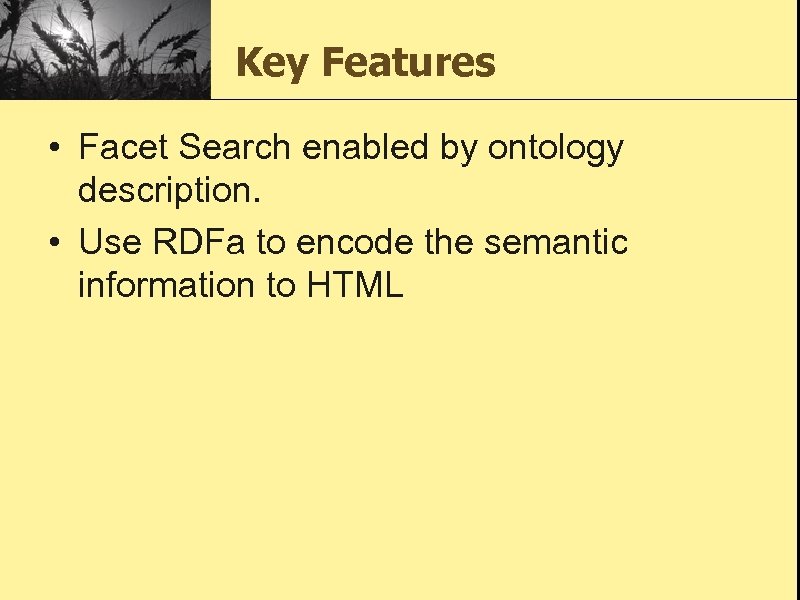Click the word "HTML" at bullet end
The height and width of the screenshot is (600, 800).
point(355,286)
